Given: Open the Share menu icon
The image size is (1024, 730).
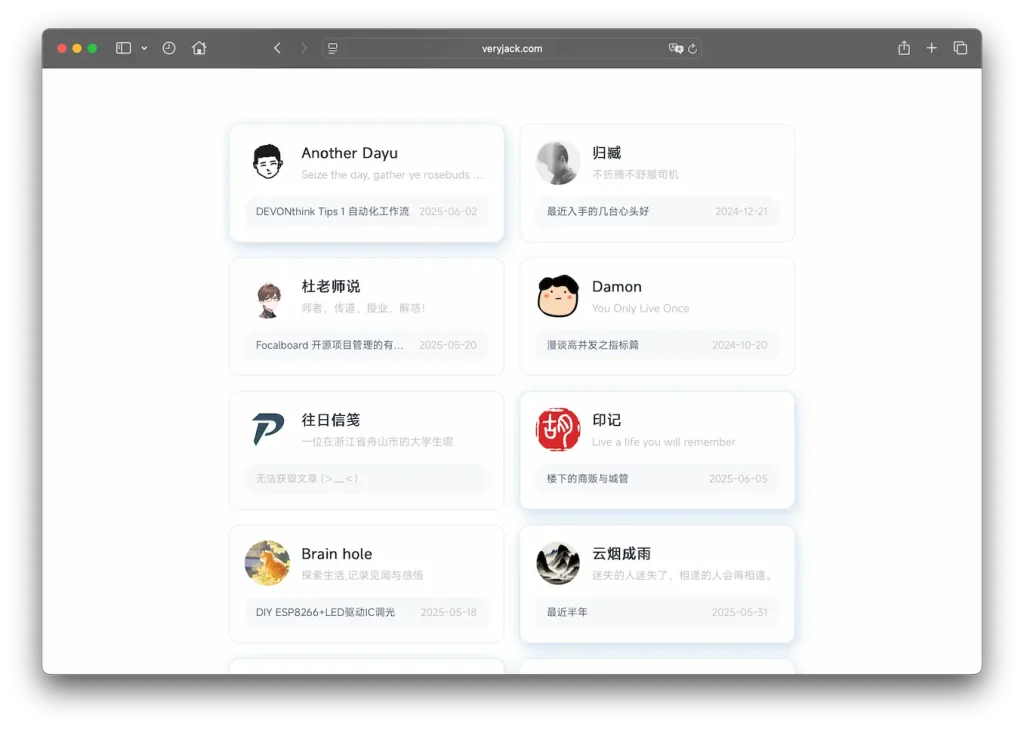Looking at the screenshot, I should point(904,48).
